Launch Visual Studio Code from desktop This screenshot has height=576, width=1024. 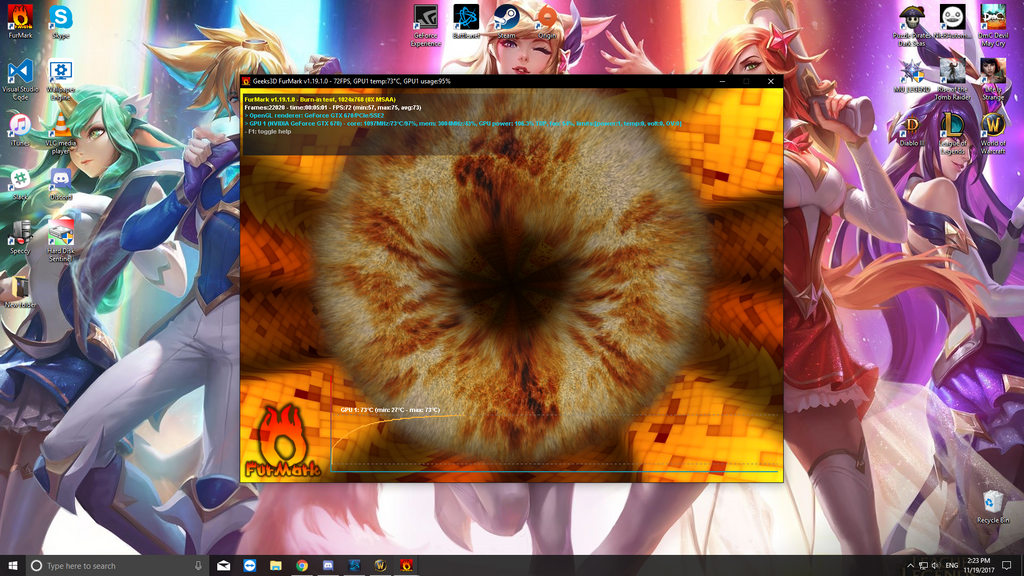20,80
